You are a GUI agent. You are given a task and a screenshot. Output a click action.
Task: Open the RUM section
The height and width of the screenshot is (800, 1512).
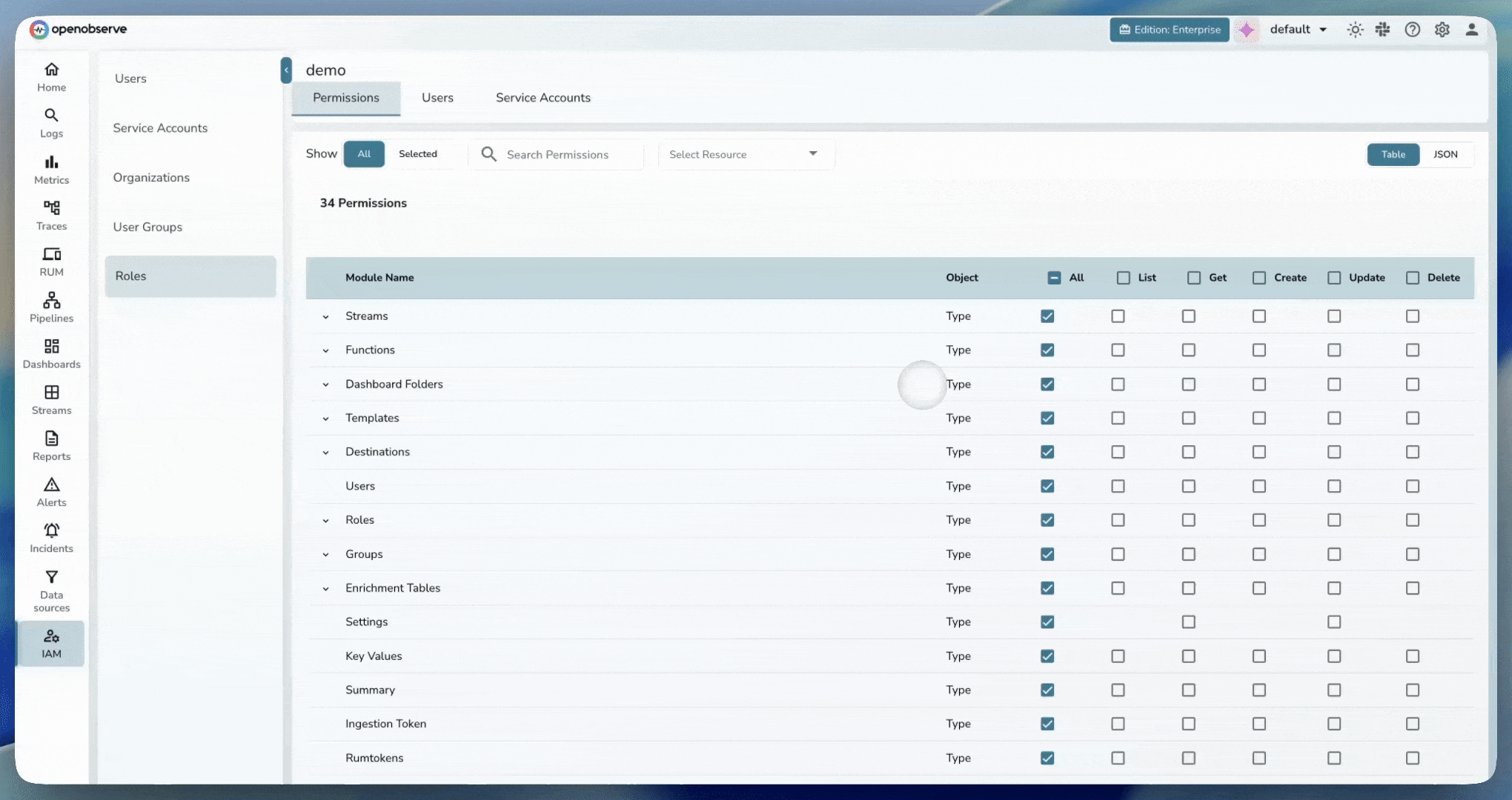[51, 261]
